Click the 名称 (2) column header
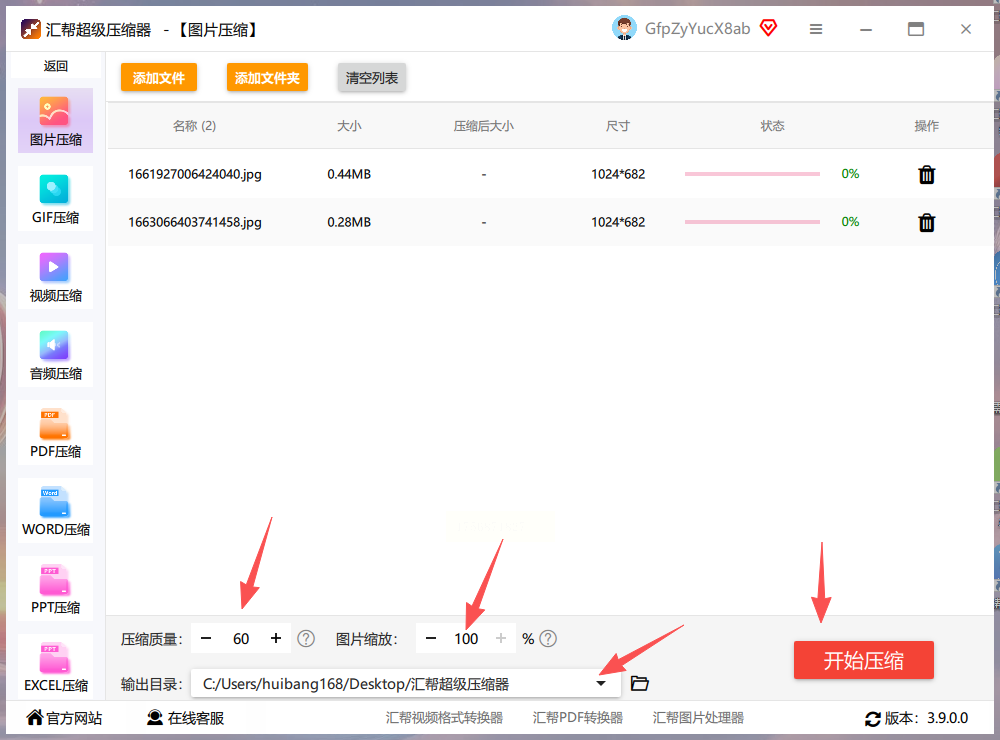Screen dimensions: 1000x740 (195, 126)
